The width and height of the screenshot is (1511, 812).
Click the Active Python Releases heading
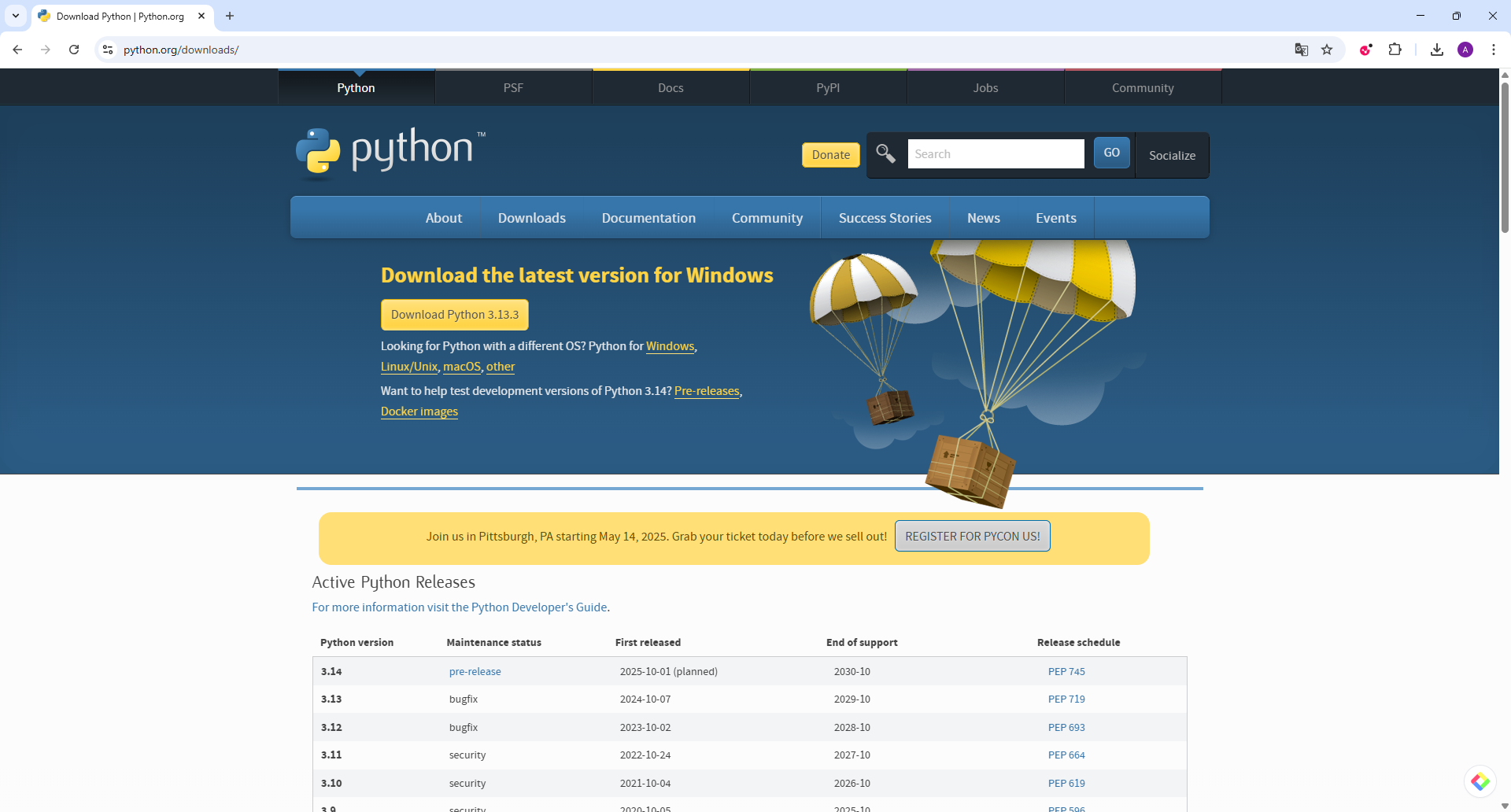click(x=393, y=582)
